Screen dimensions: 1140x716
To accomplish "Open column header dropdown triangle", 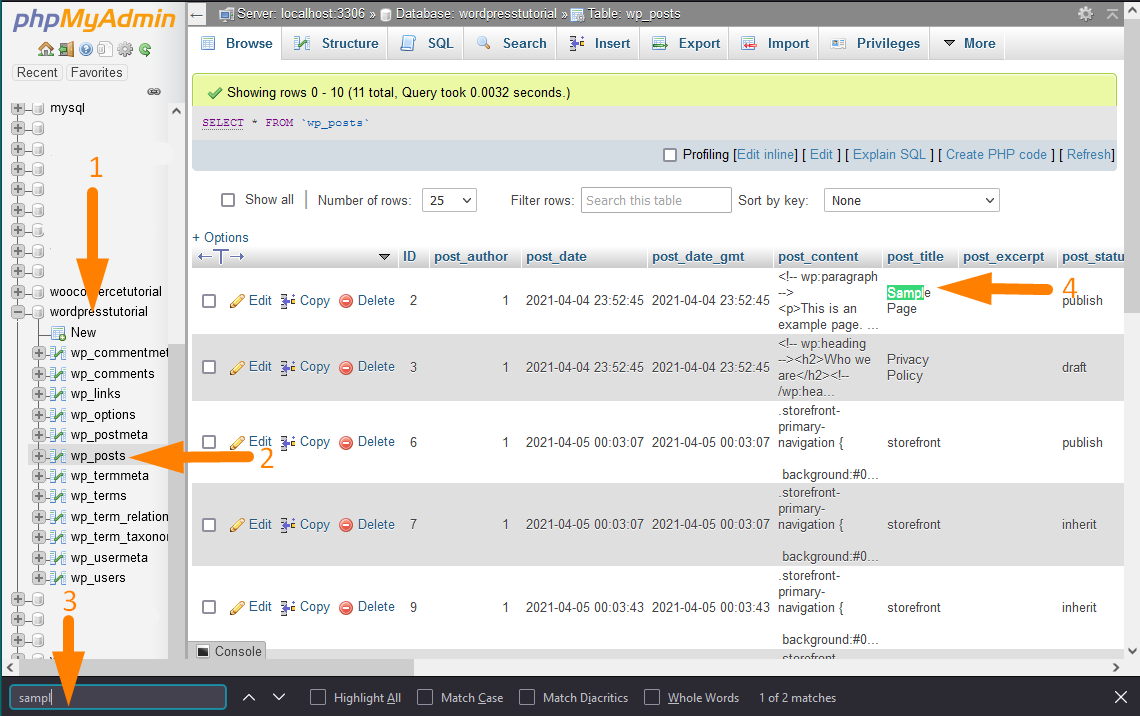I will (x=385, y=257).
